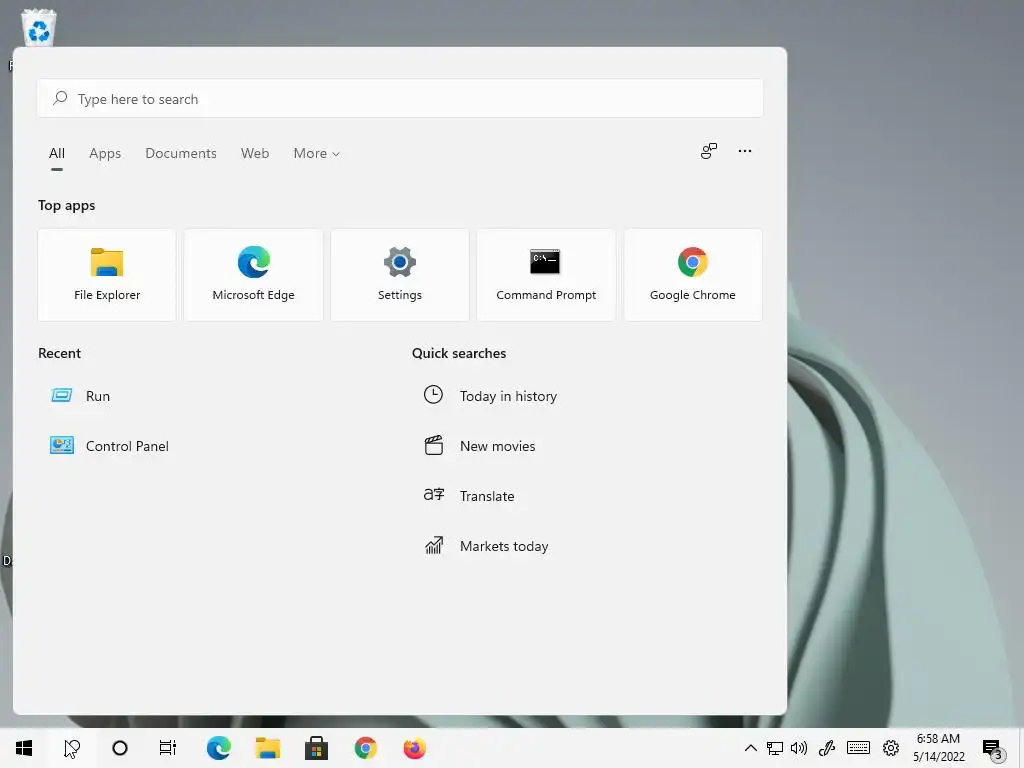Launch Firefox from the taskbar
This screenshot has width=1024, height=768.
point(414,748)
